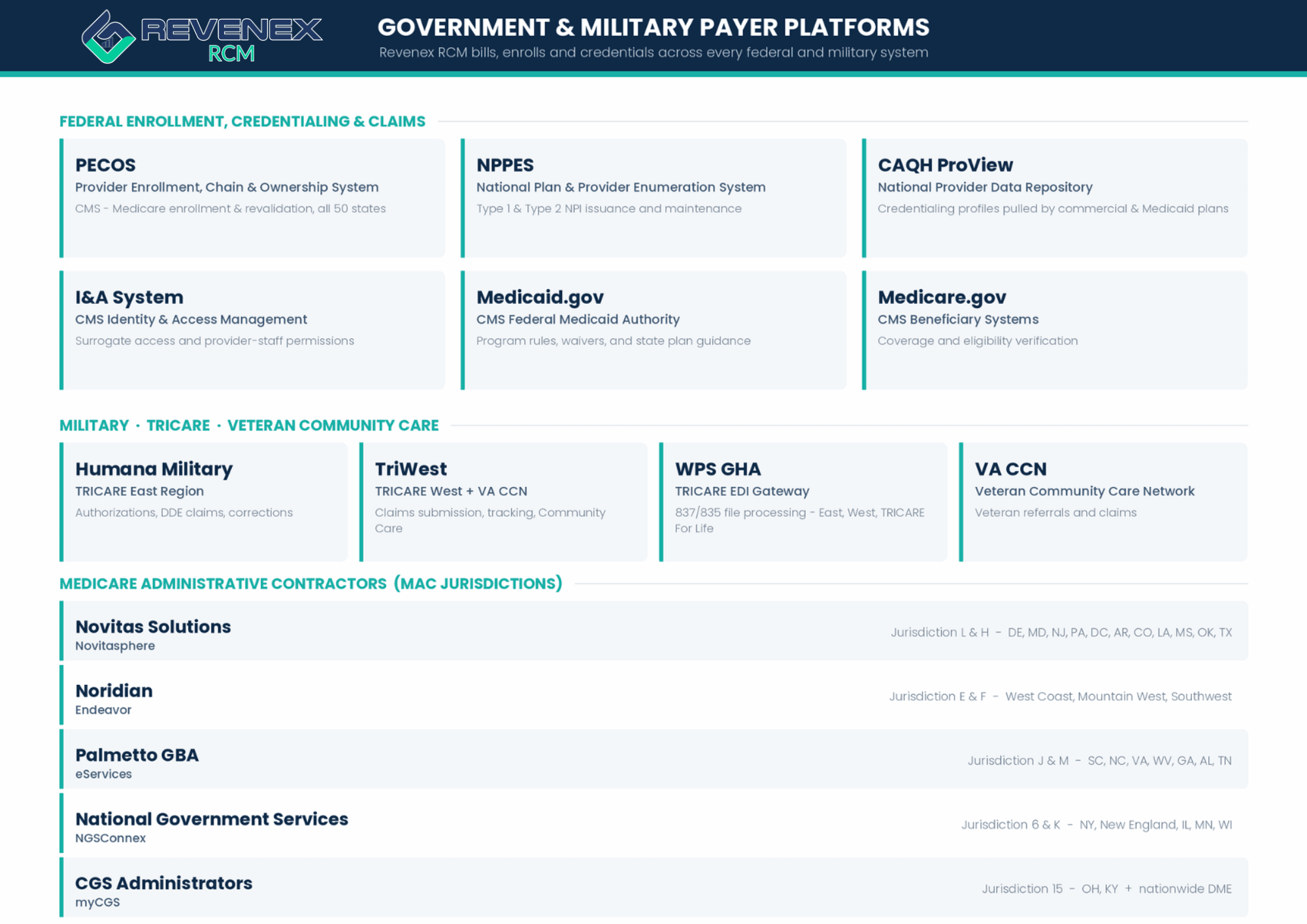Click the Federal Enrollment, Credentialing & Claims heading
The image size is (1307, 924).
tap(242, 122)
